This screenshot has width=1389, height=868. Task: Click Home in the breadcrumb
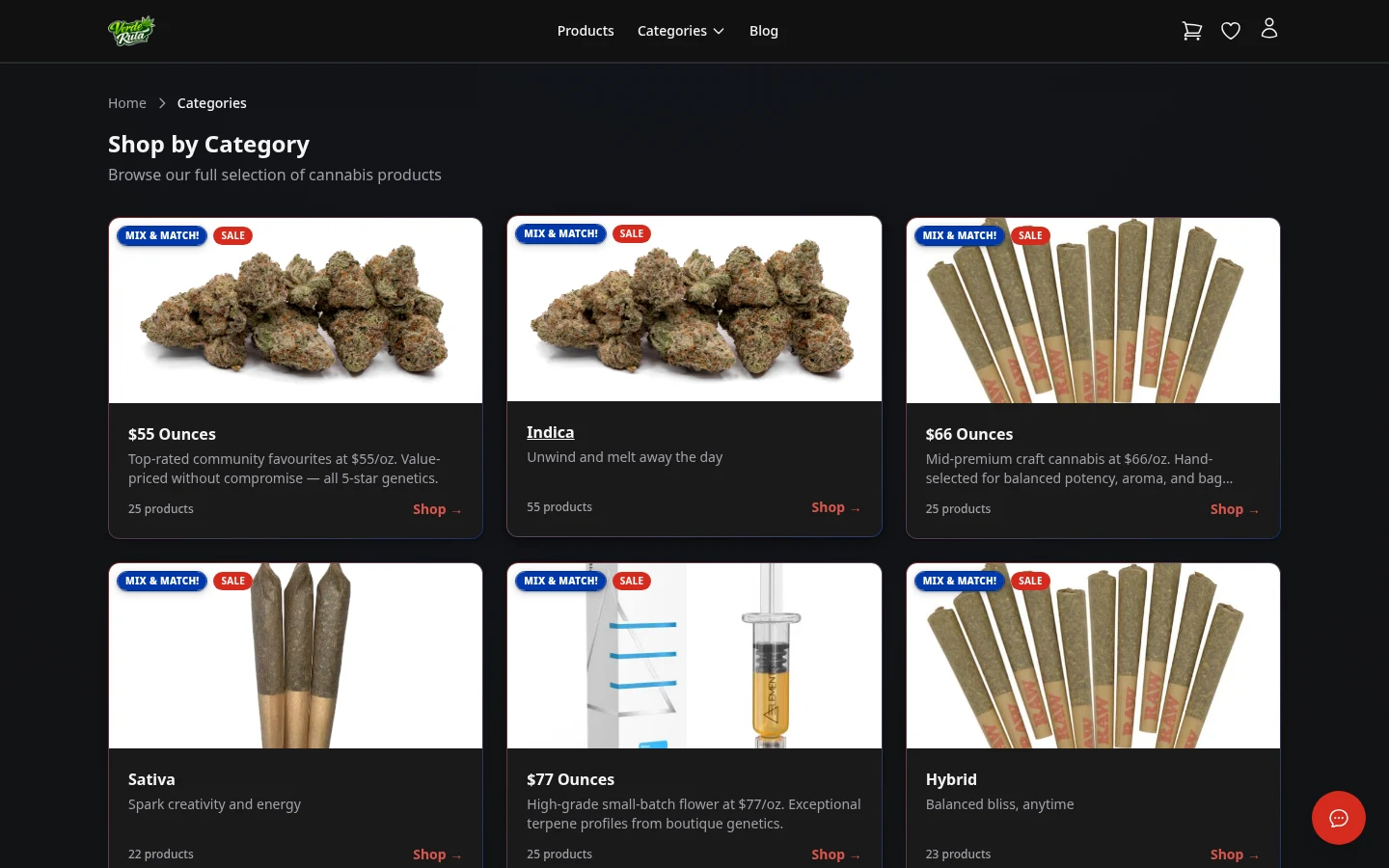point(127,102)
